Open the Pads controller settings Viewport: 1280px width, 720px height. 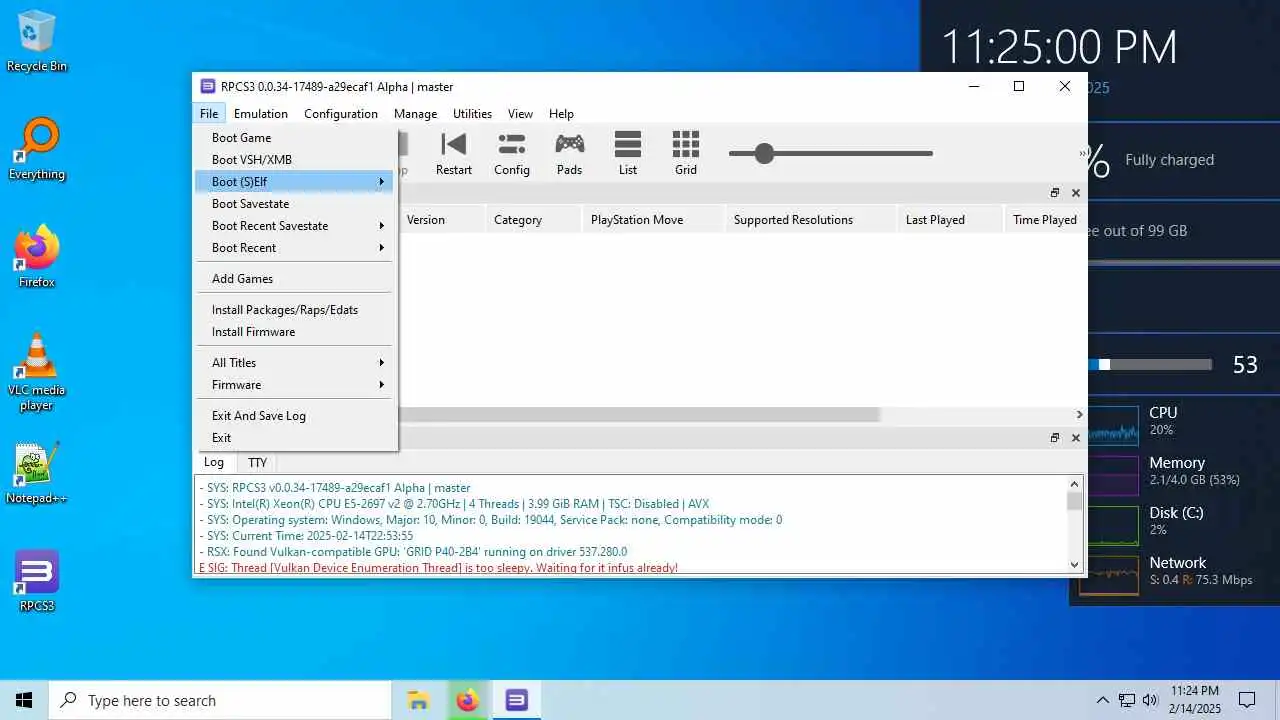569,153
